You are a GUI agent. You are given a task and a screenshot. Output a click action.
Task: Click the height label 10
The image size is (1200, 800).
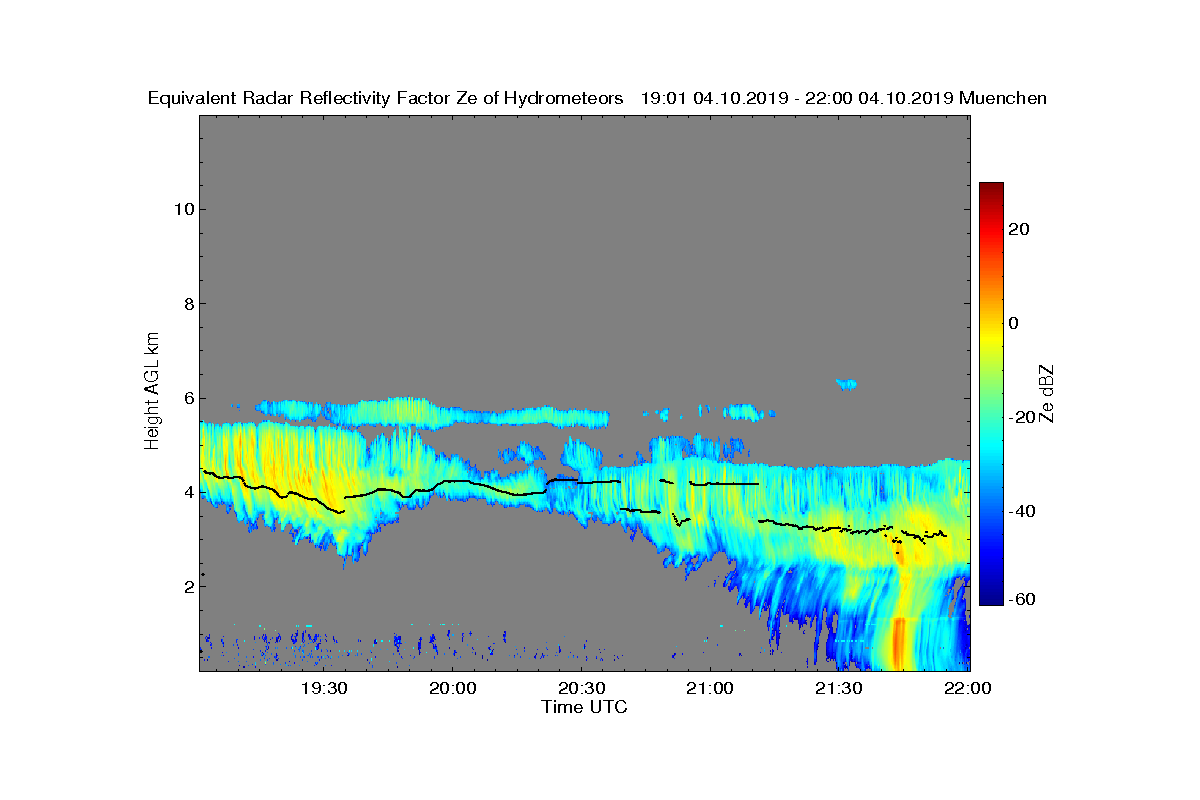tap(182, 209)
